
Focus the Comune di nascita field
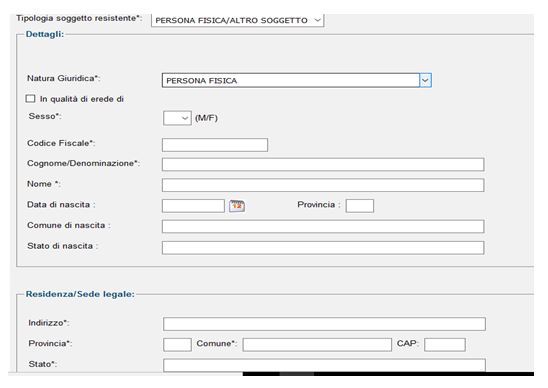[x=323, y=227]
